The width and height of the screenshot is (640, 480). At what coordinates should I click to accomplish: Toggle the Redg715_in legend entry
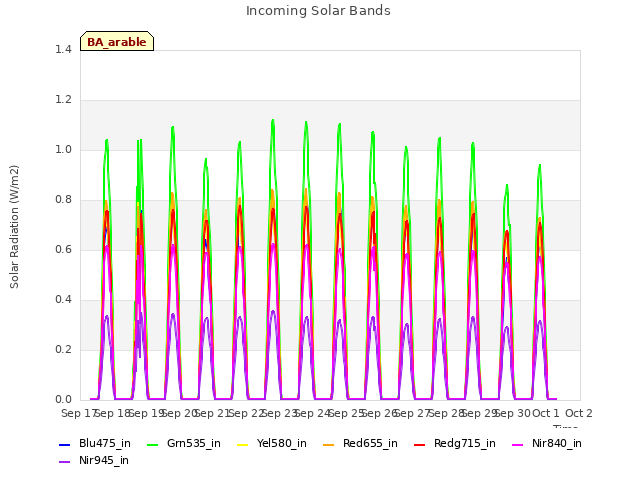[x=455, y=444]
